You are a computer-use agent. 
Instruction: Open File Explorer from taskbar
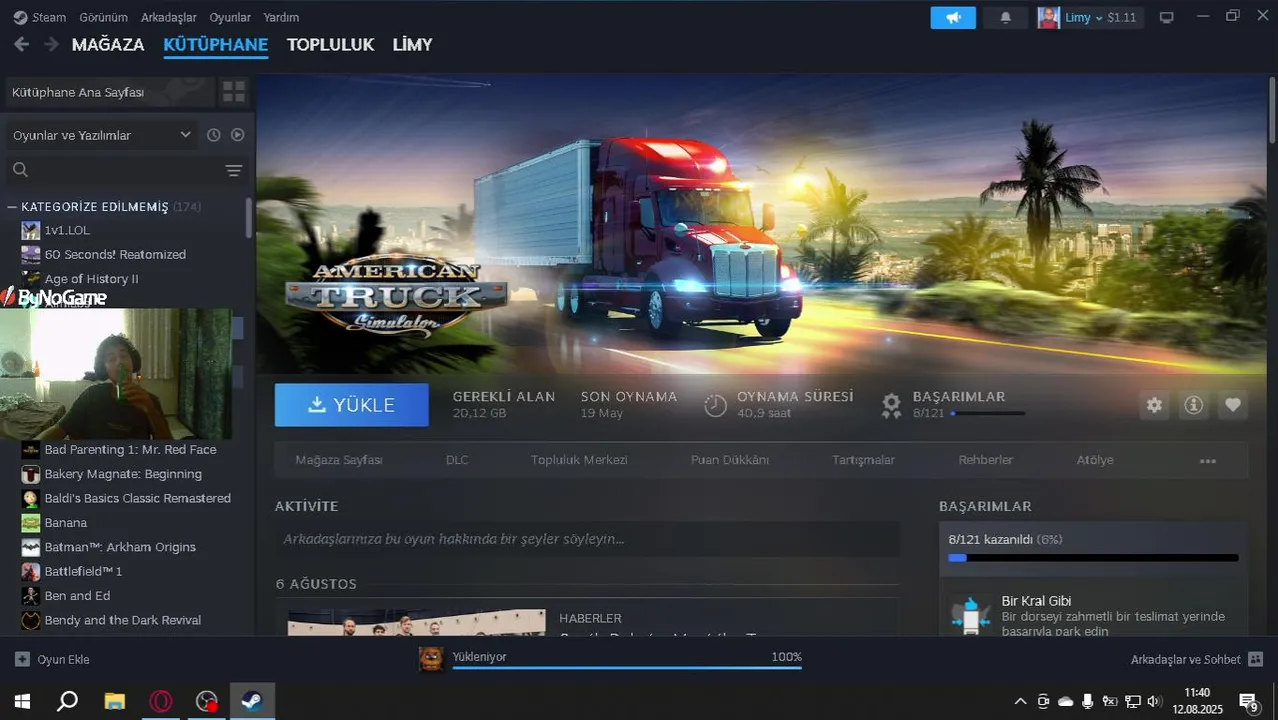pos(114,701)
